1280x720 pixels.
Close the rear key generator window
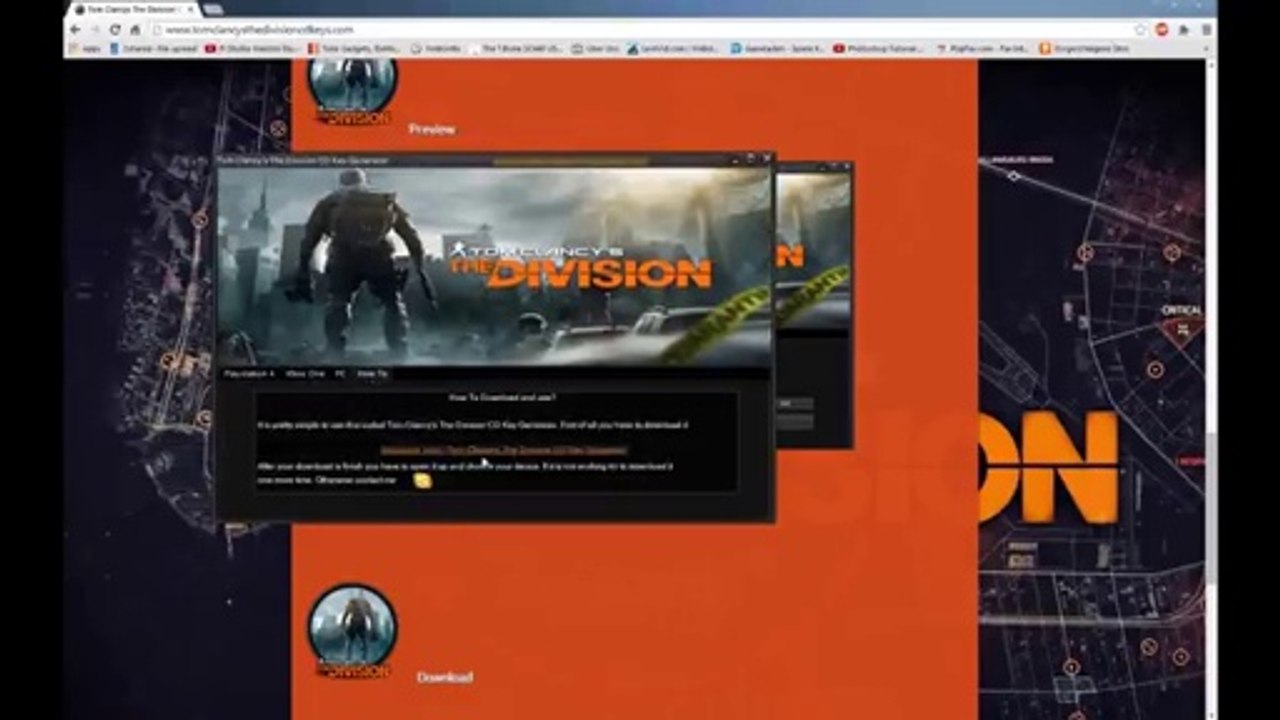[x=847, y=166]
